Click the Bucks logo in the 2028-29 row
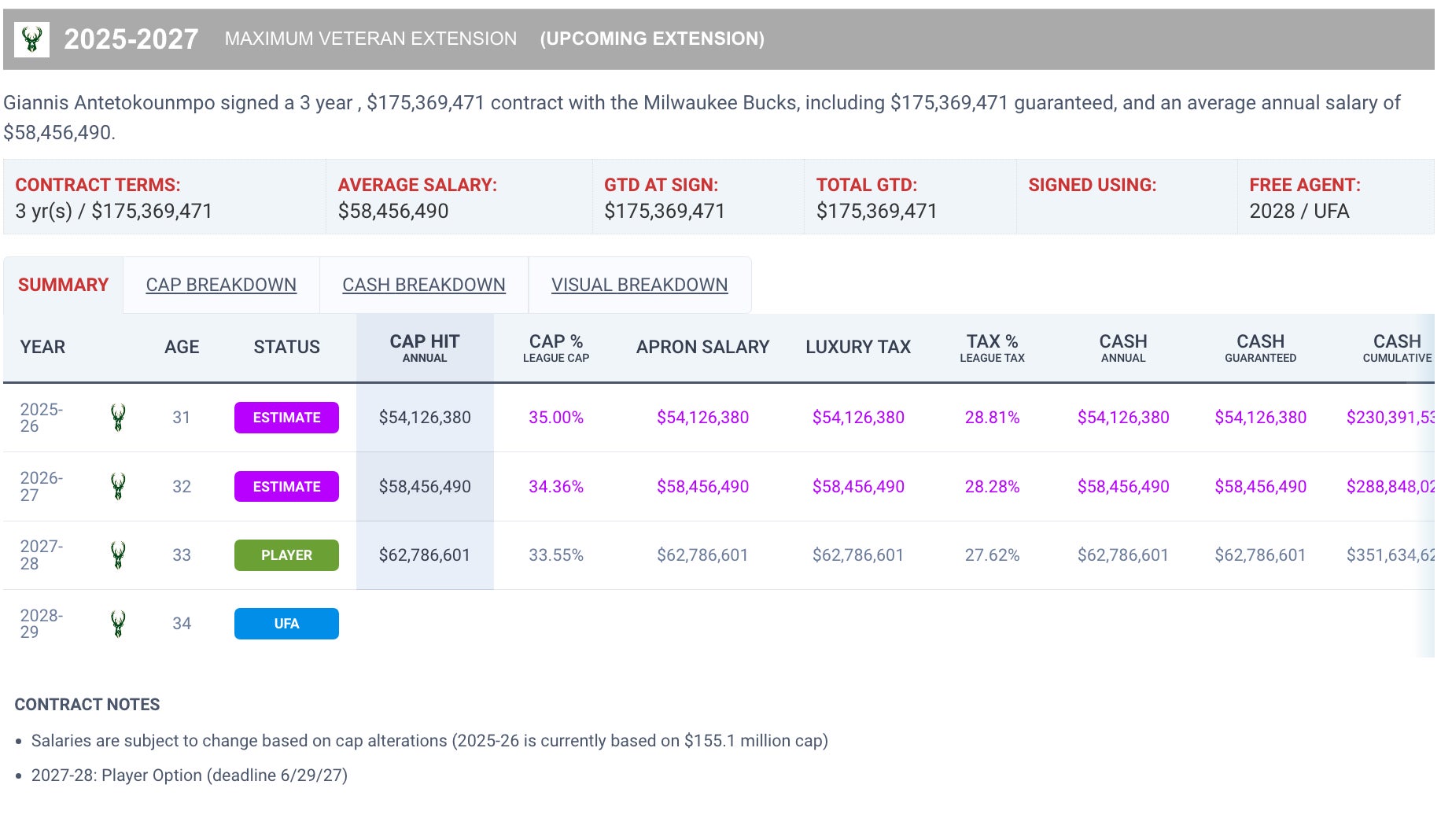1452x840 pixels. pyautogui.click(x=118, y=624)
